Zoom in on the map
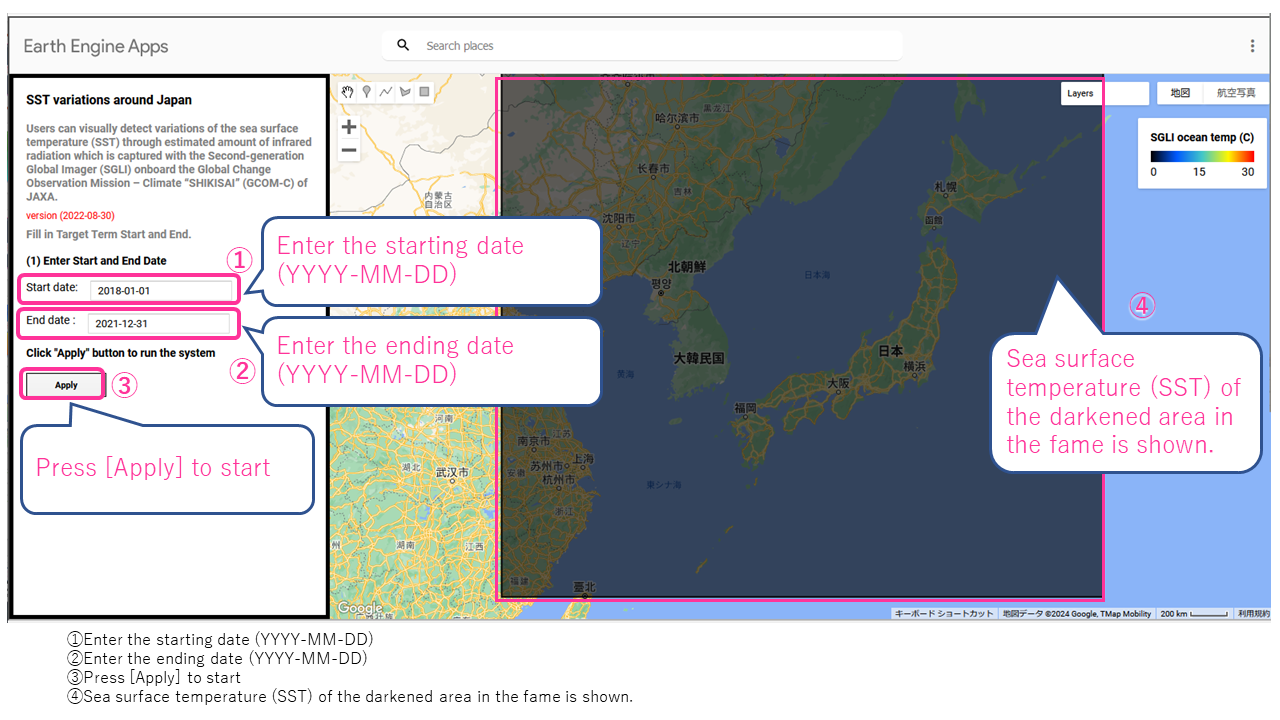Screen dimensions: 1280x720 349,127
